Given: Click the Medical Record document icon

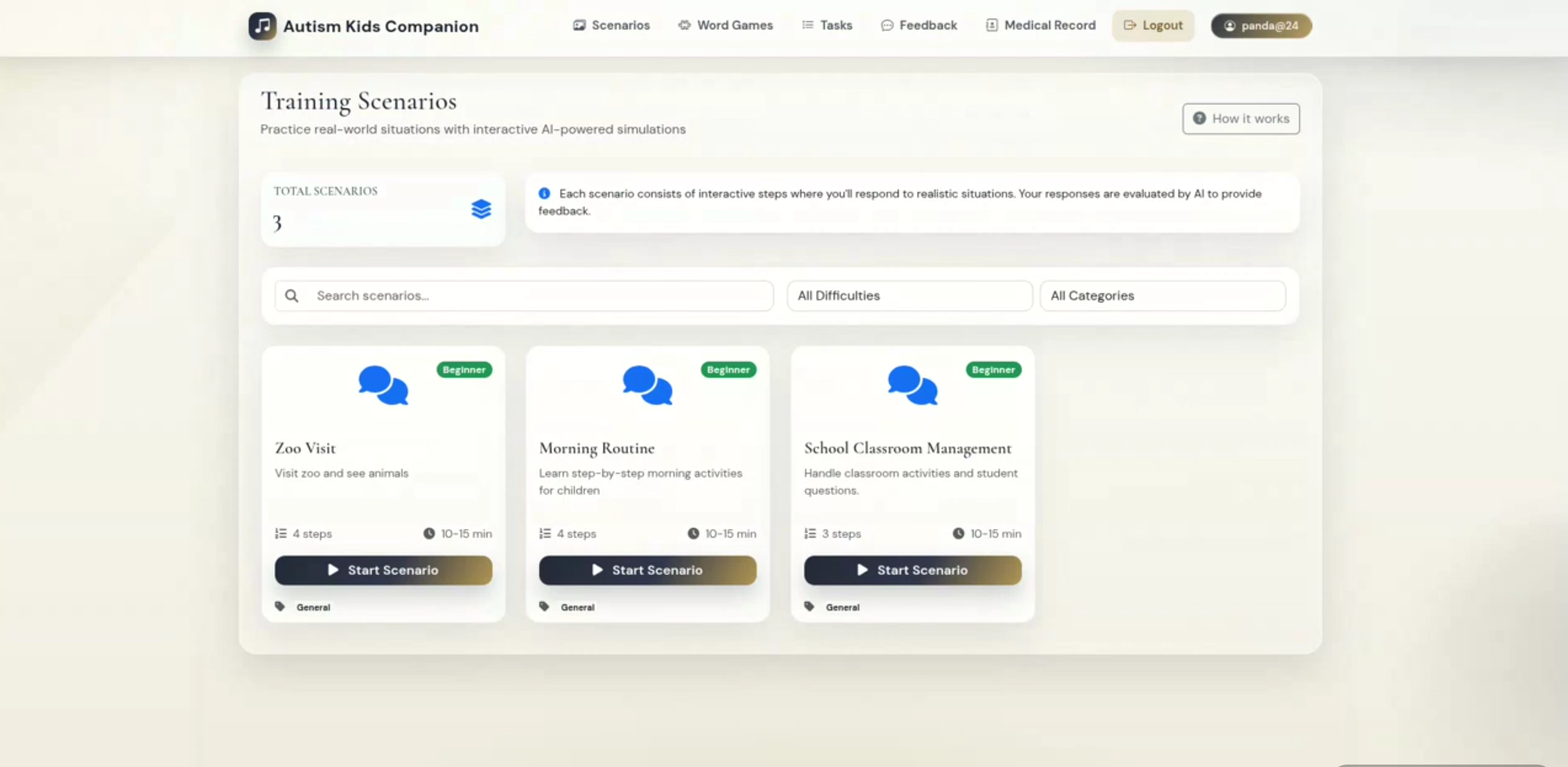Looking at the screenshot, I should pyautogui.click(x=992, y=26).
